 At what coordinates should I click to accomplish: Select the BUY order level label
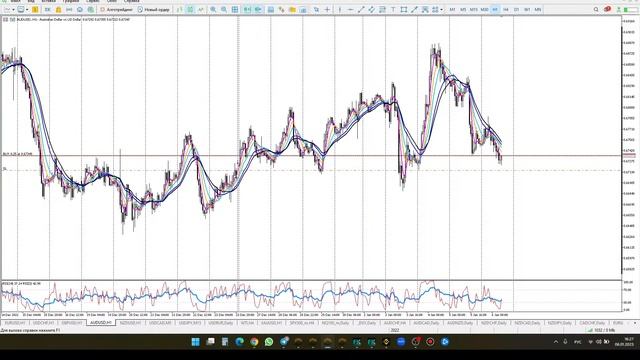(18, 154)
